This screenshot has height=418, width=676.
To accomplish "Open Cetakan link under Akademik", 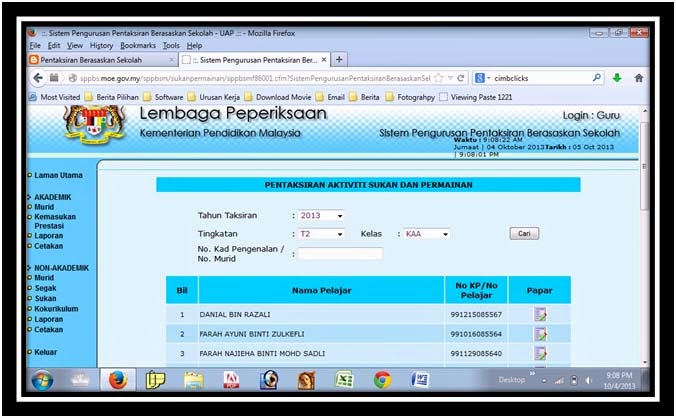I will [x=48, y=246].
